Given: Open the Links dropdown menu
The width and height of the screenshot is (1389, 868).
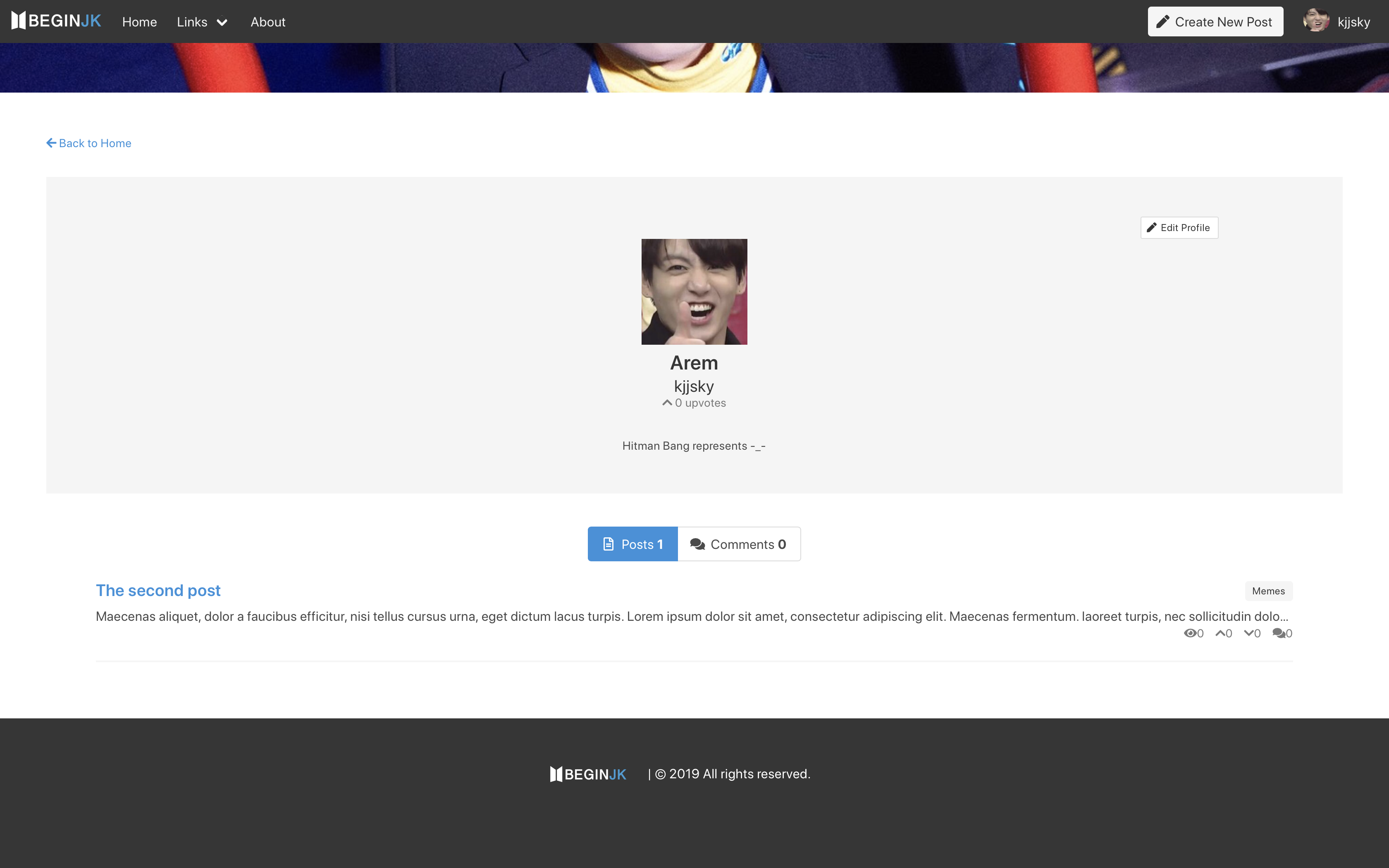Looking at the screenshot, I should pyautogui.click(x=202, y=22).
